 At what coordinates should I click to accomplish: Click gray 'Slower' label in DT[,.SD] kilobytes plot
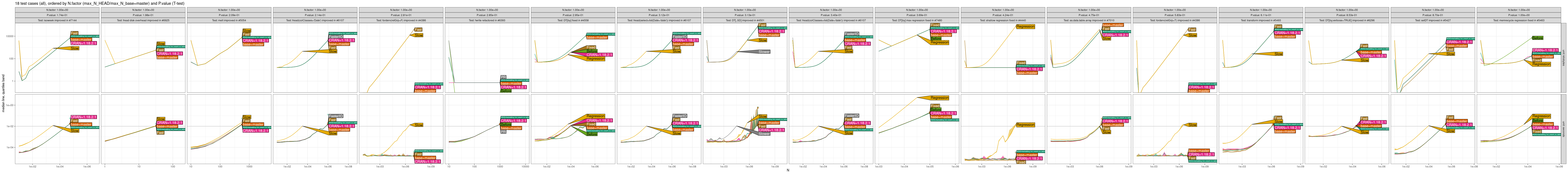764,52
